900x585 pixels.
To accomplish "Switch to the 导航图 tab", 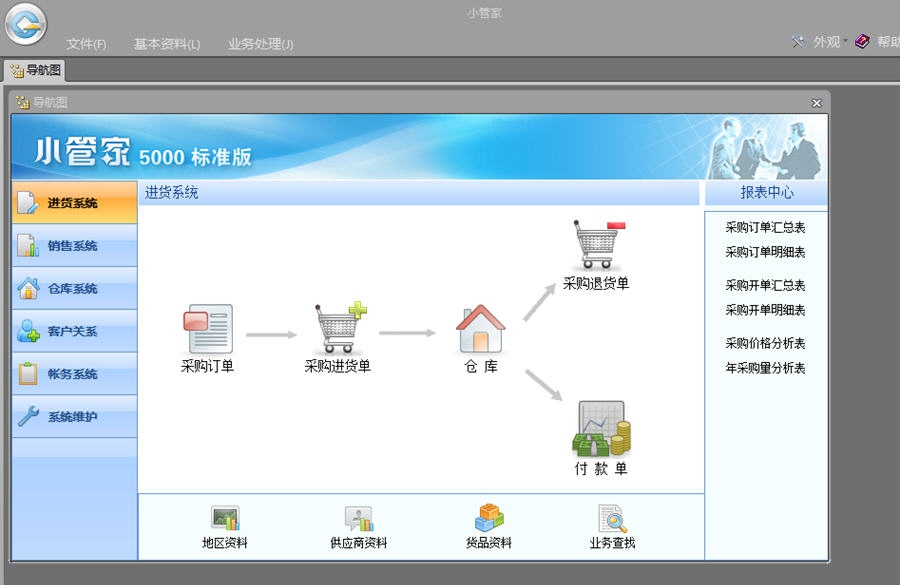I will click(x=38, y=71).
